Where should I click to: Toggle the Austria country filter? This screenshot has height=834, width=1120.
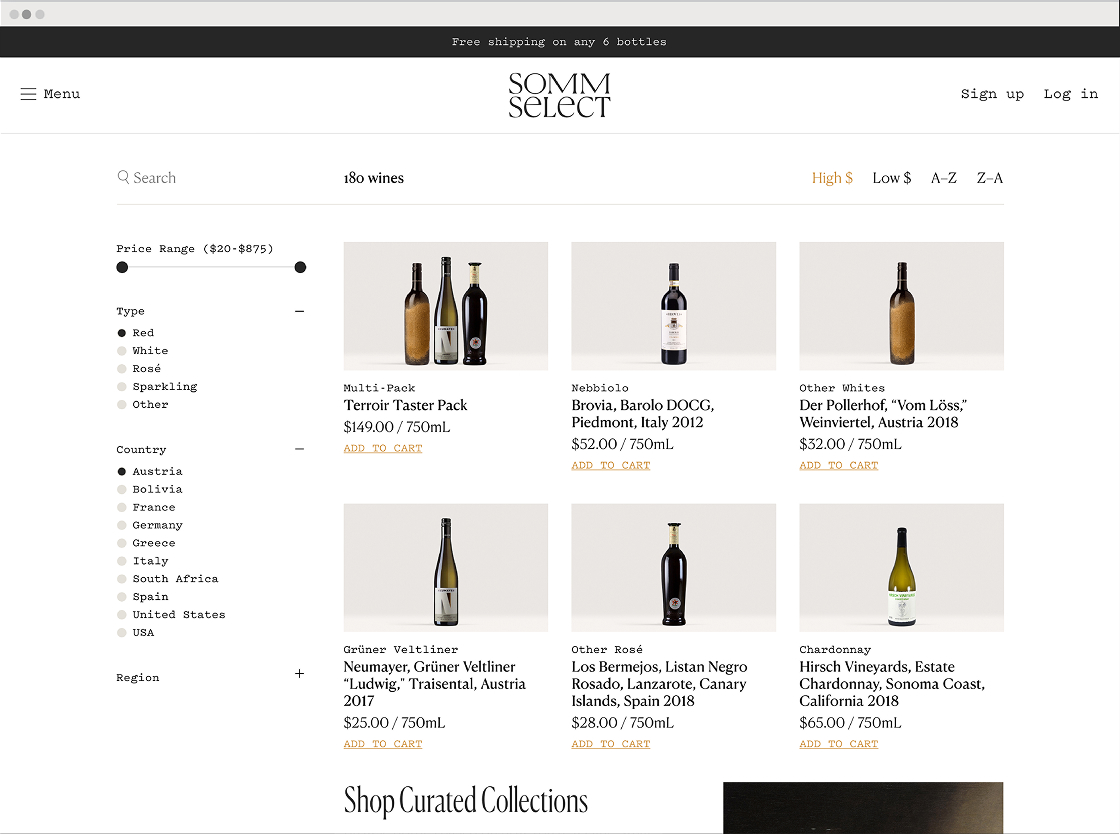click(x=150, y=471)
